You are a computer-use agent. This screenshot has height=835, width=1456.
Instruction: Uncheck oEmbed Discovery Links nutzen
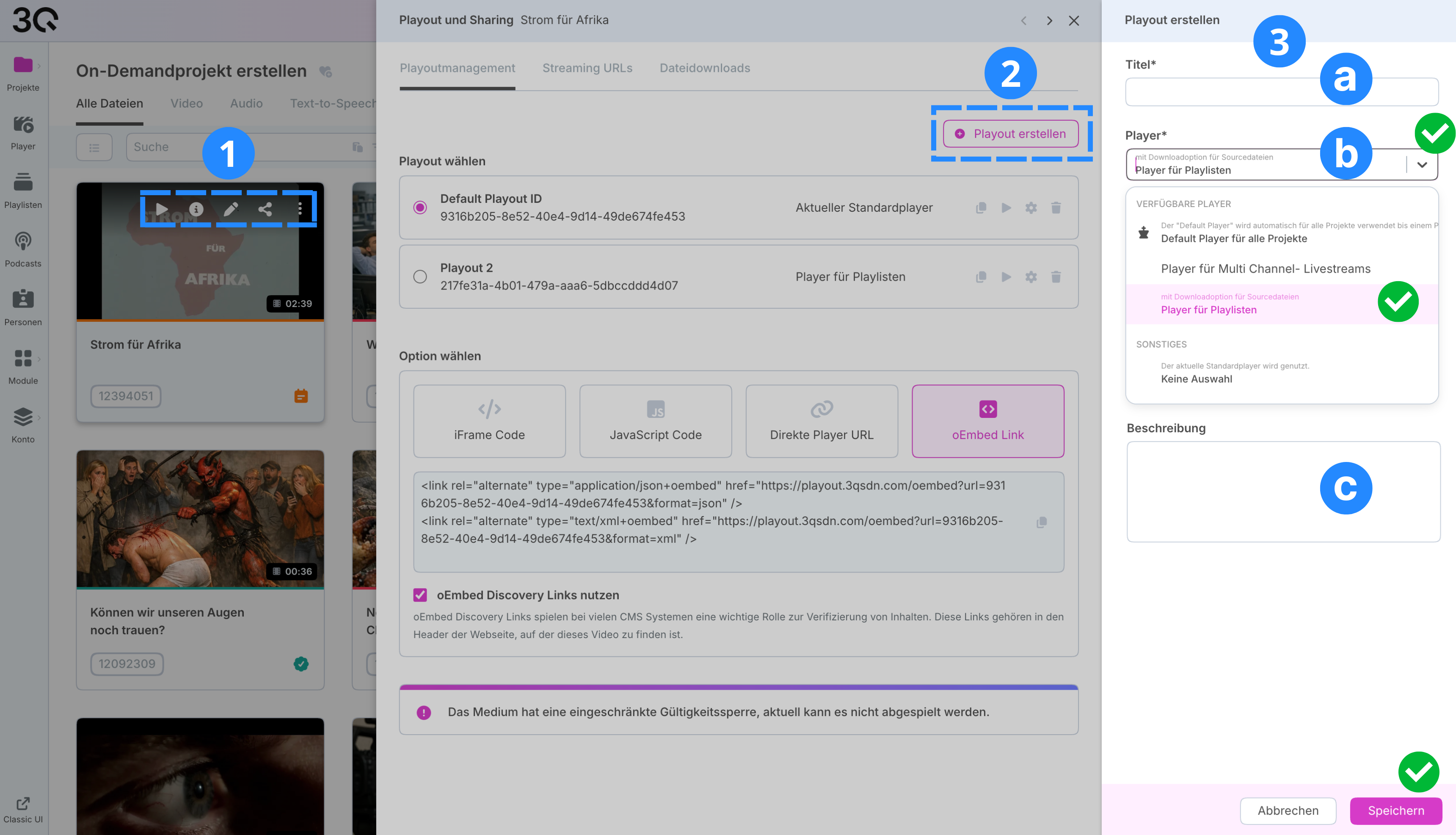[420, 595]
